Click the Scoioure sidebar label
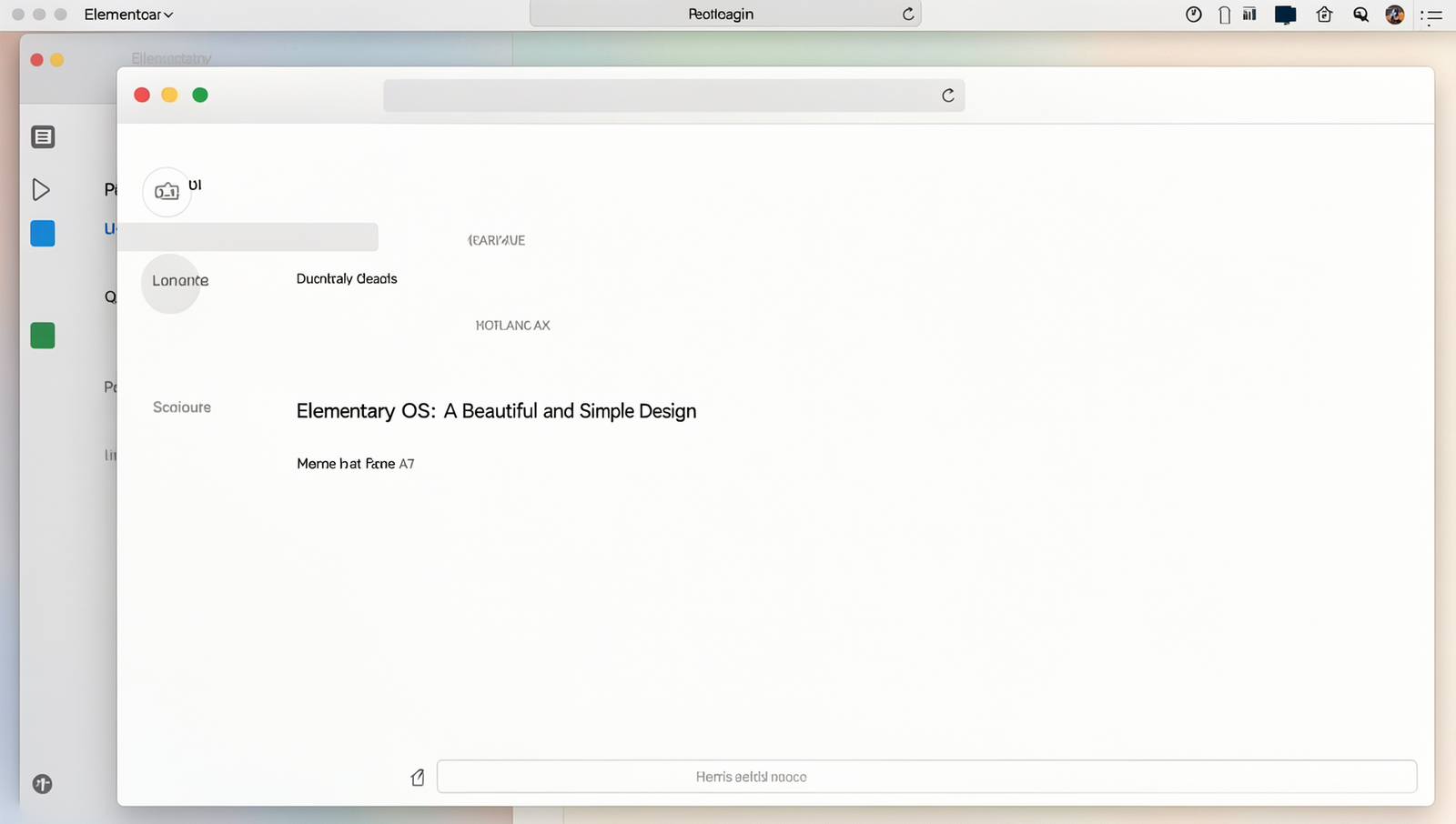Screen dimensions: 1456x824 click(182, 407)
